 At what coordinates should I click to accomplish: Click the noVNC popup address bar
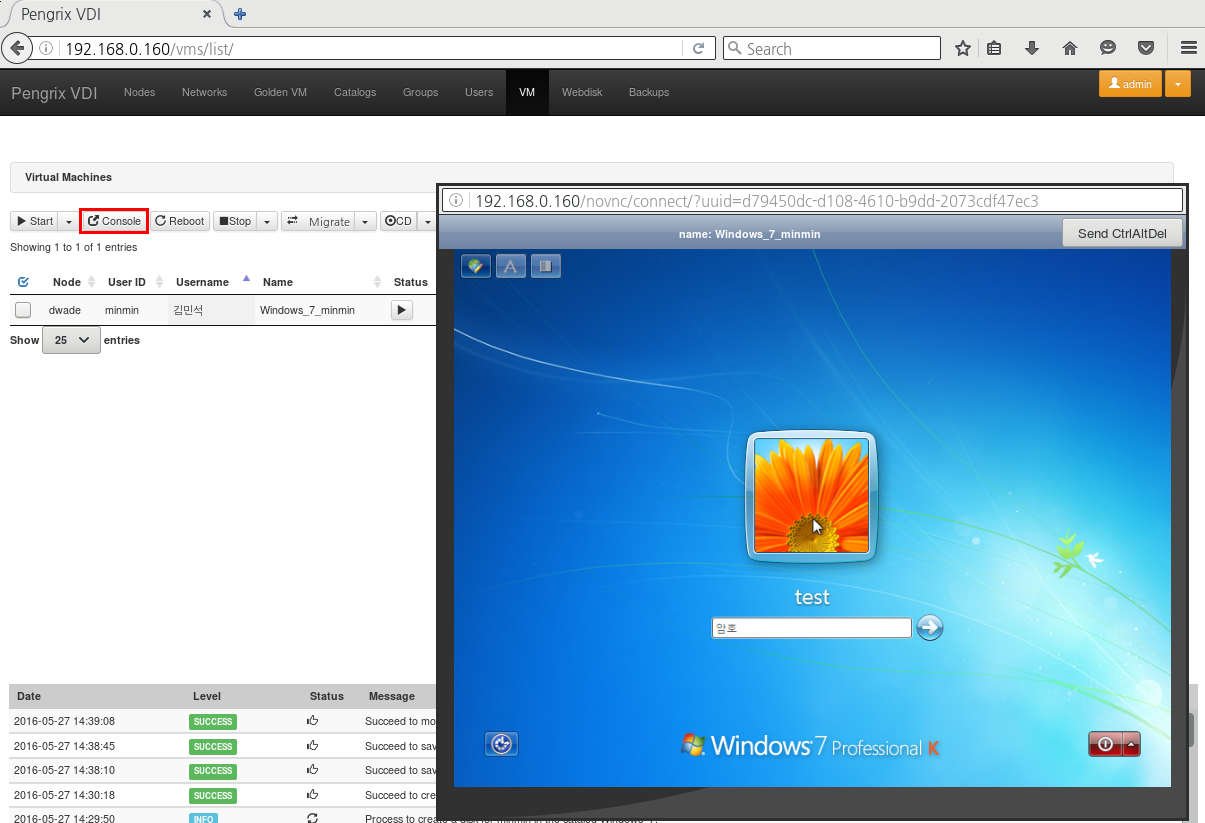pos(812,201)
